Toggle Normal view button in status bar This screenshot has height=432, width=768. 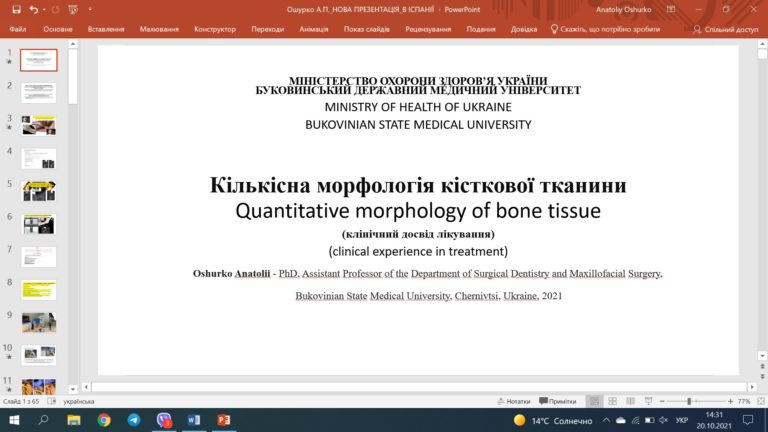tap(595, 401)
